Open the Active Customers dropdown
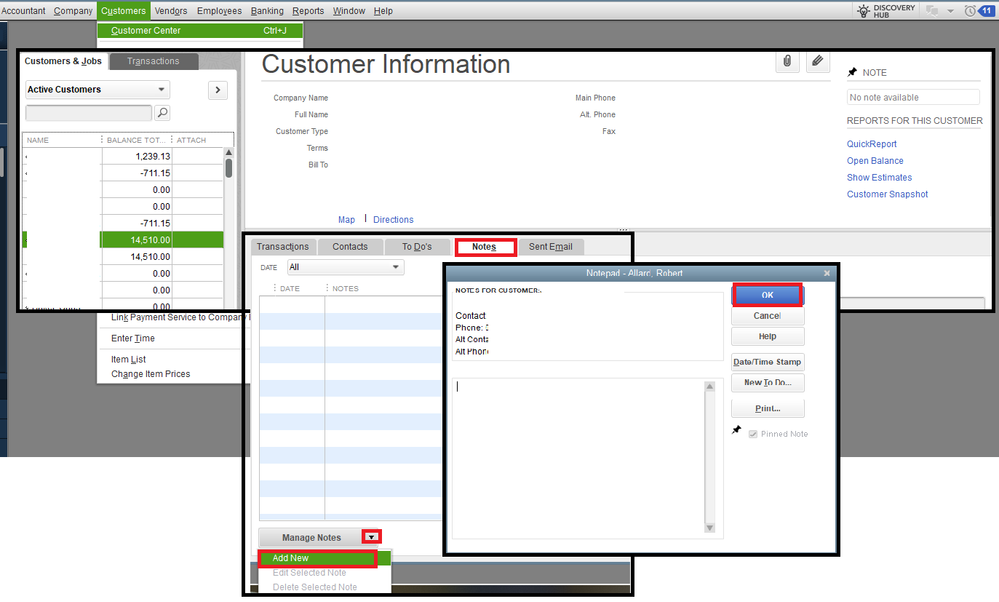This screenshot has width=999, height=602. click(97, 89)
